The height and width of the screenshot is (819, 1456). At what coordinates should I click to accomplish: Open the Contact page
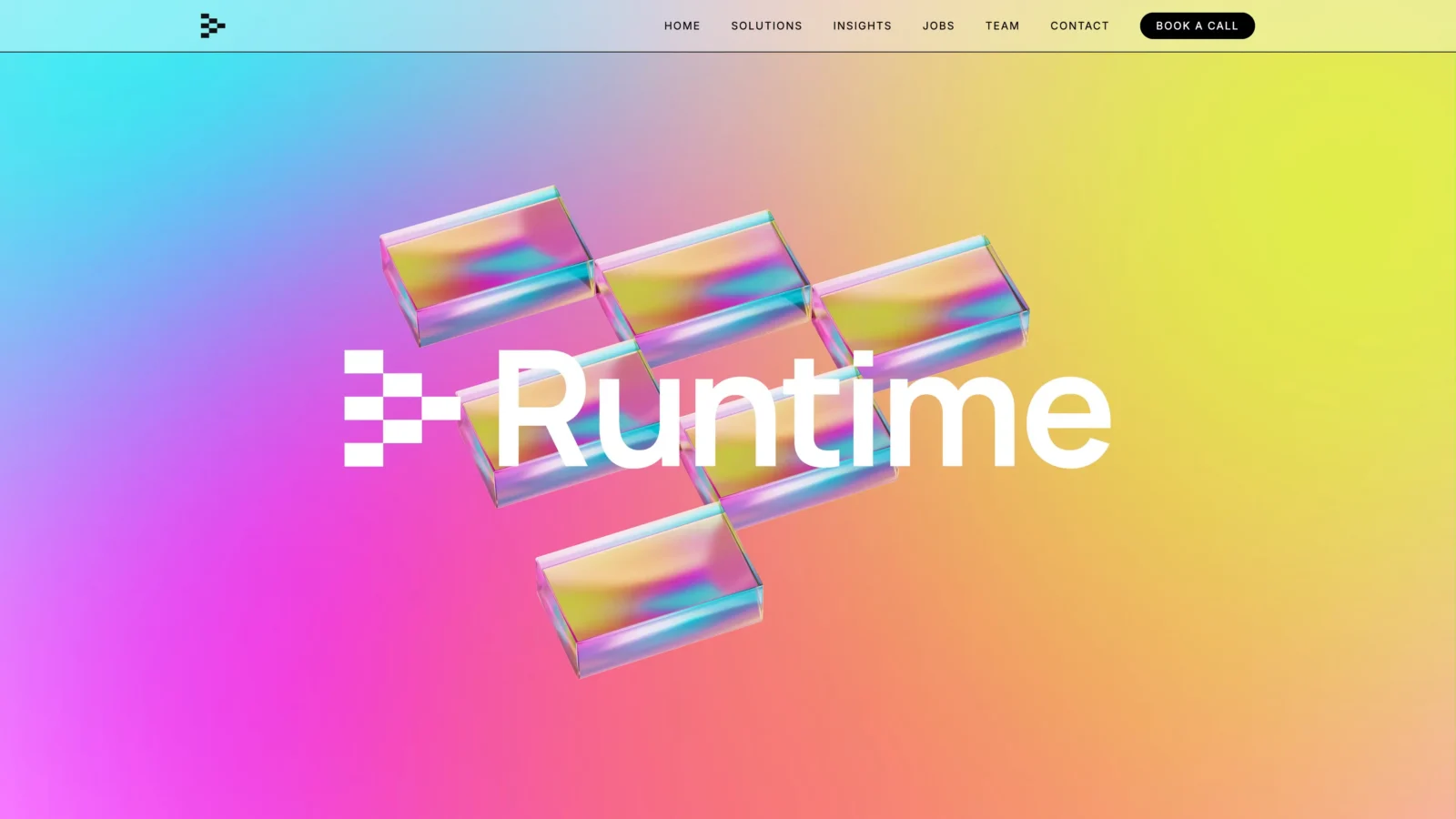(x=1079, y=25)
